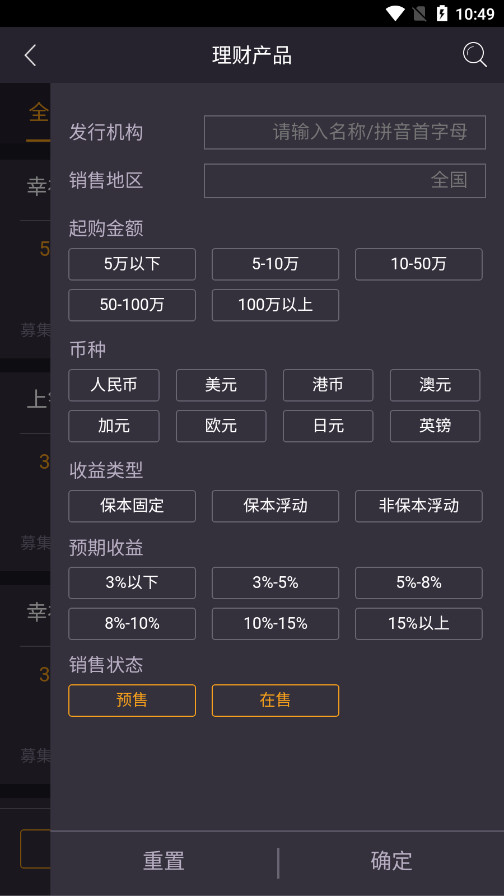Viewport: 504px width, 896px height.
Task: Select the 英镑 currency filter
Action: coord(435,426)
